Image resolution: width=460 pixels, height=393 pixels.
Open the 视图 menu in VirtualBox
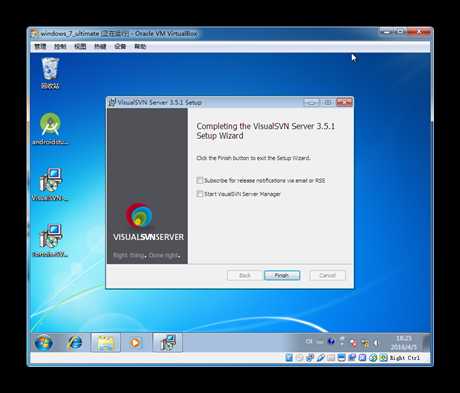[80, 46]
